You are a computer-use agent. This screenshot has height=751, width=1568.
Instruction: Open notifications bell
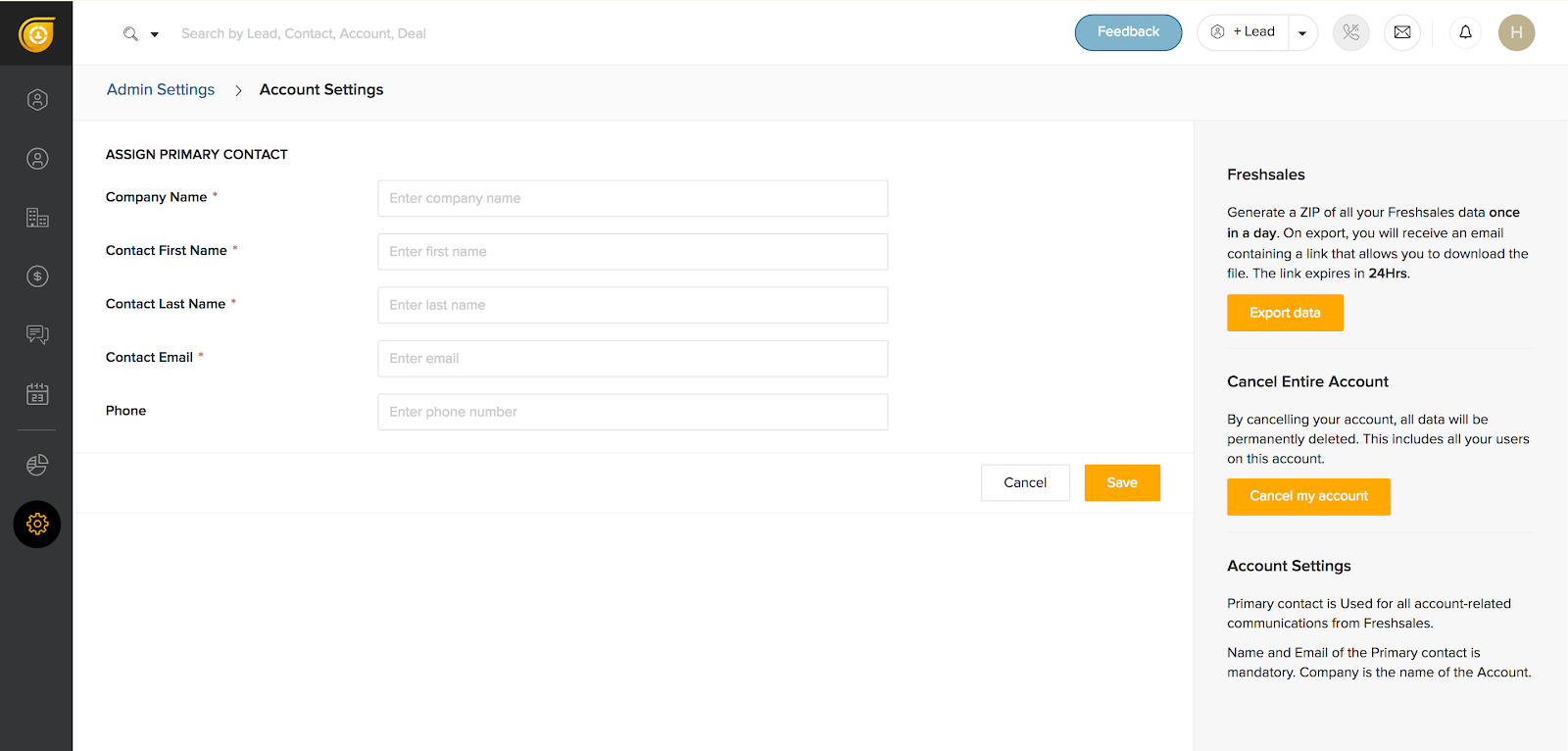click(1465, 32)
